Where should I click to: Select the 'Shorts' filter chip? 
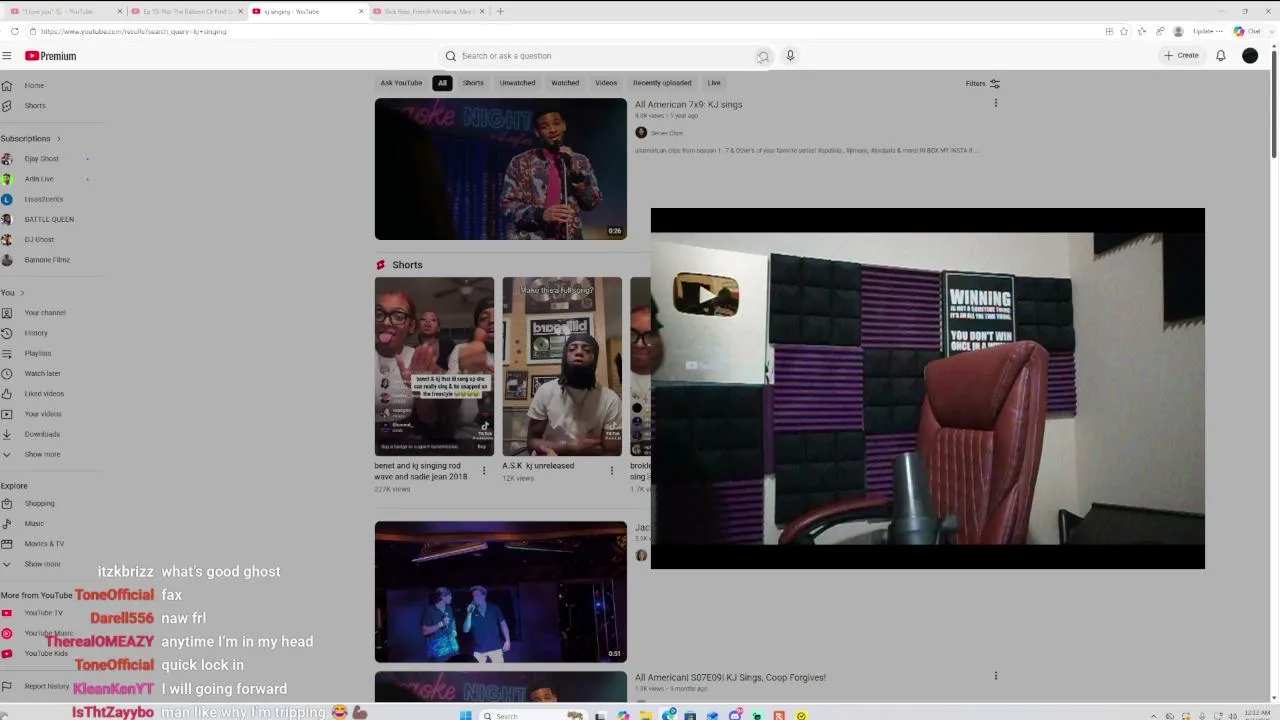pyautogui.click(x=473, y=83)
